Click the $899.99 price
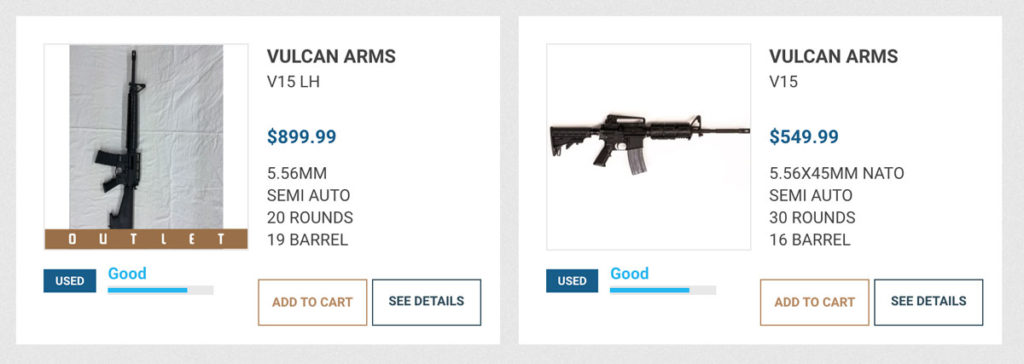This screenshot has height=364, width=1024. coord(302,137)
